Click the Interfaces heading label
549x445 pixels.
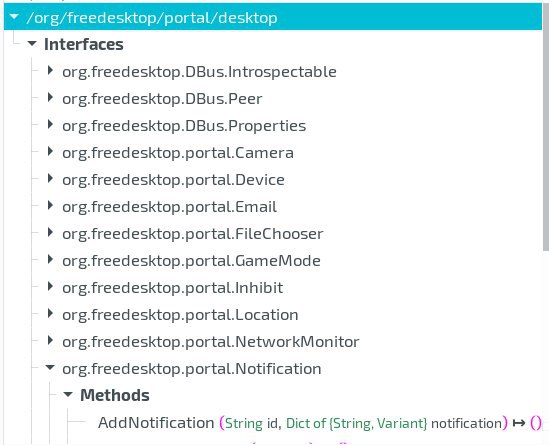(84, 44)
